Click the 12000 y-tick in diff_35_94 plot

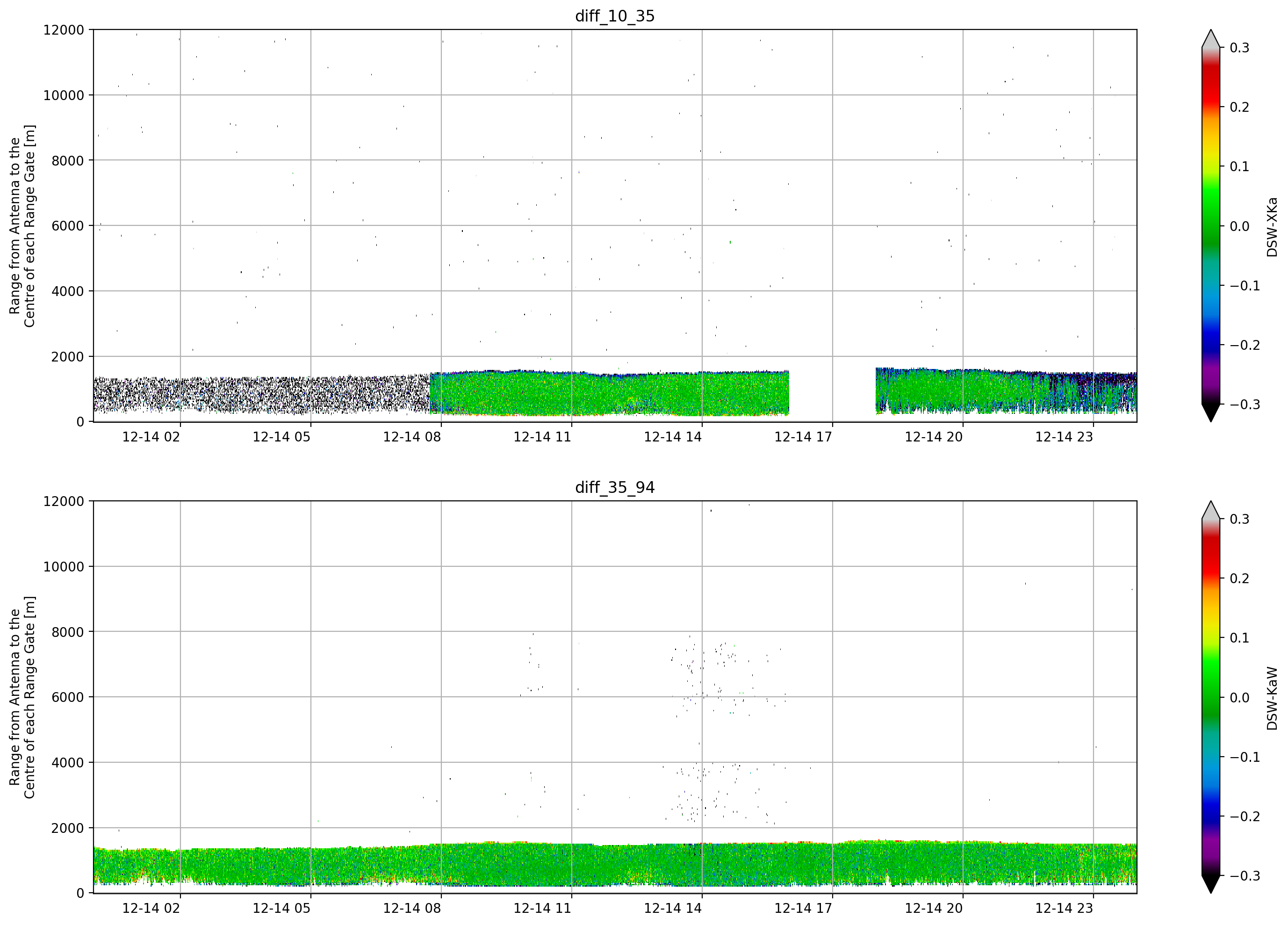[64, 502]
